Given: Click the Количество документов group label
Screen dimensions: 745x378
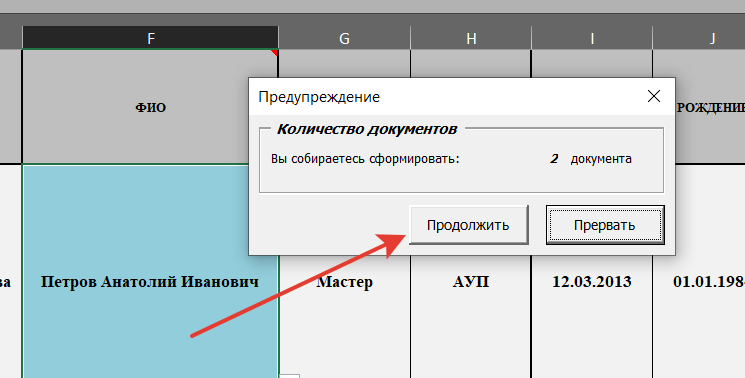Looking at the screenshot, I should (367, 129).
